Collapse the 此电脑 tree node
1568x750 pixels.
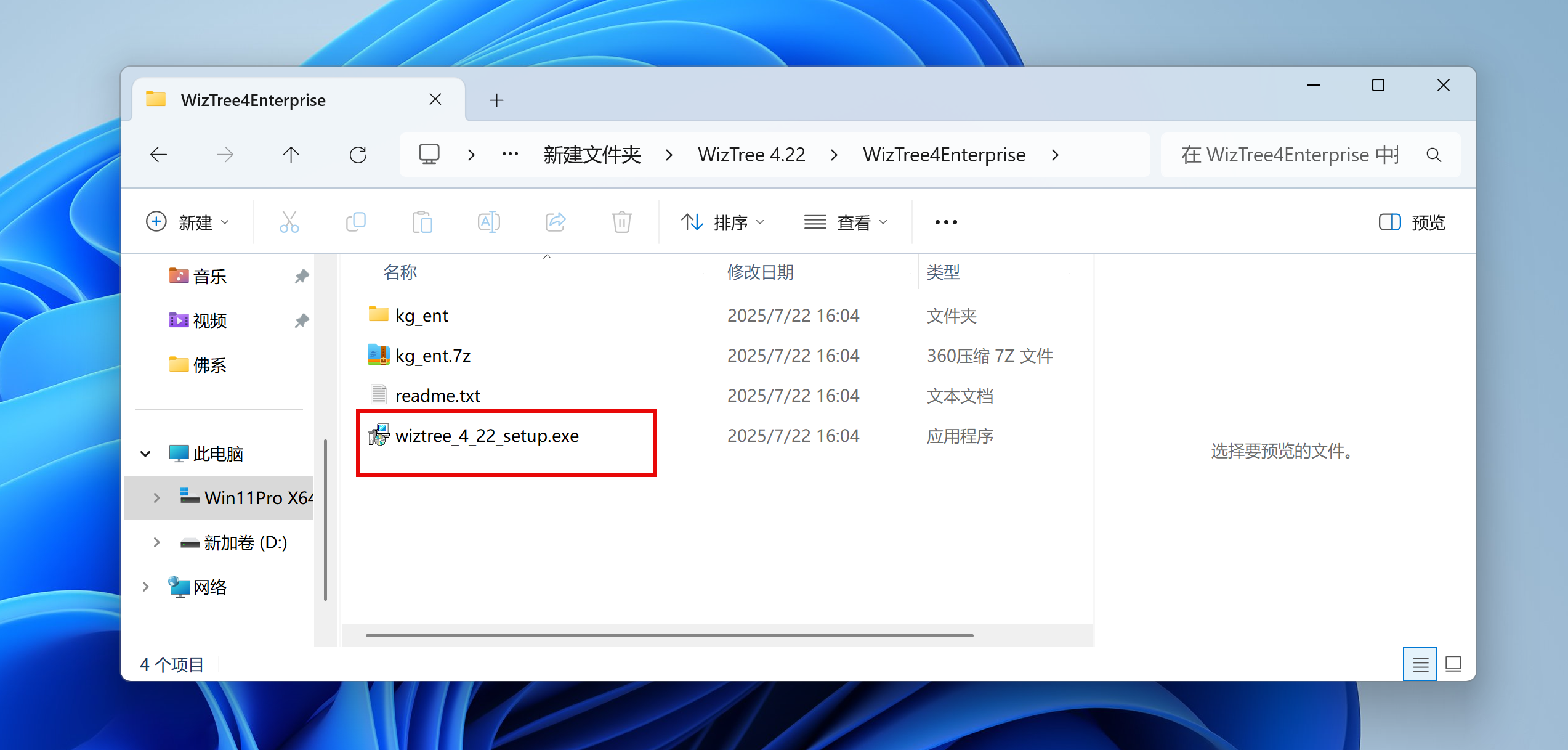145,454
